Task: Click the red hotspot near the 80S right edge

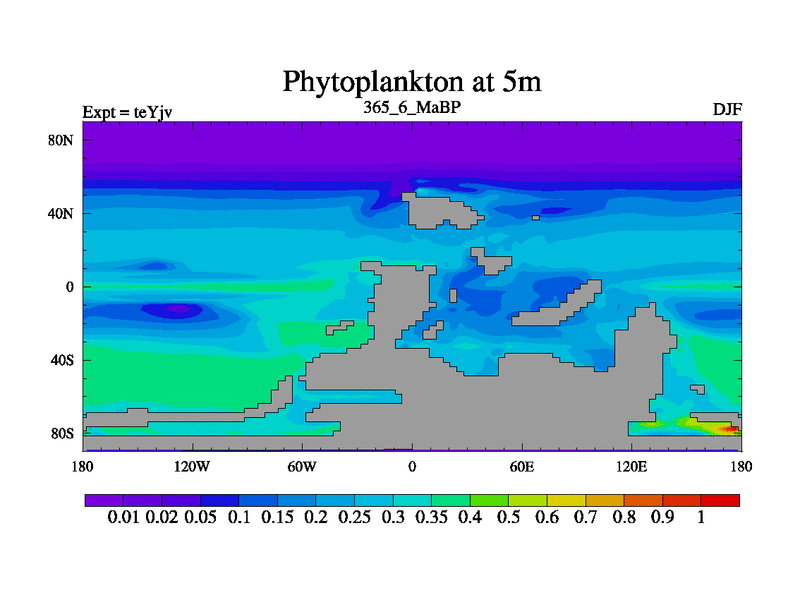Action: coord(732,429)
